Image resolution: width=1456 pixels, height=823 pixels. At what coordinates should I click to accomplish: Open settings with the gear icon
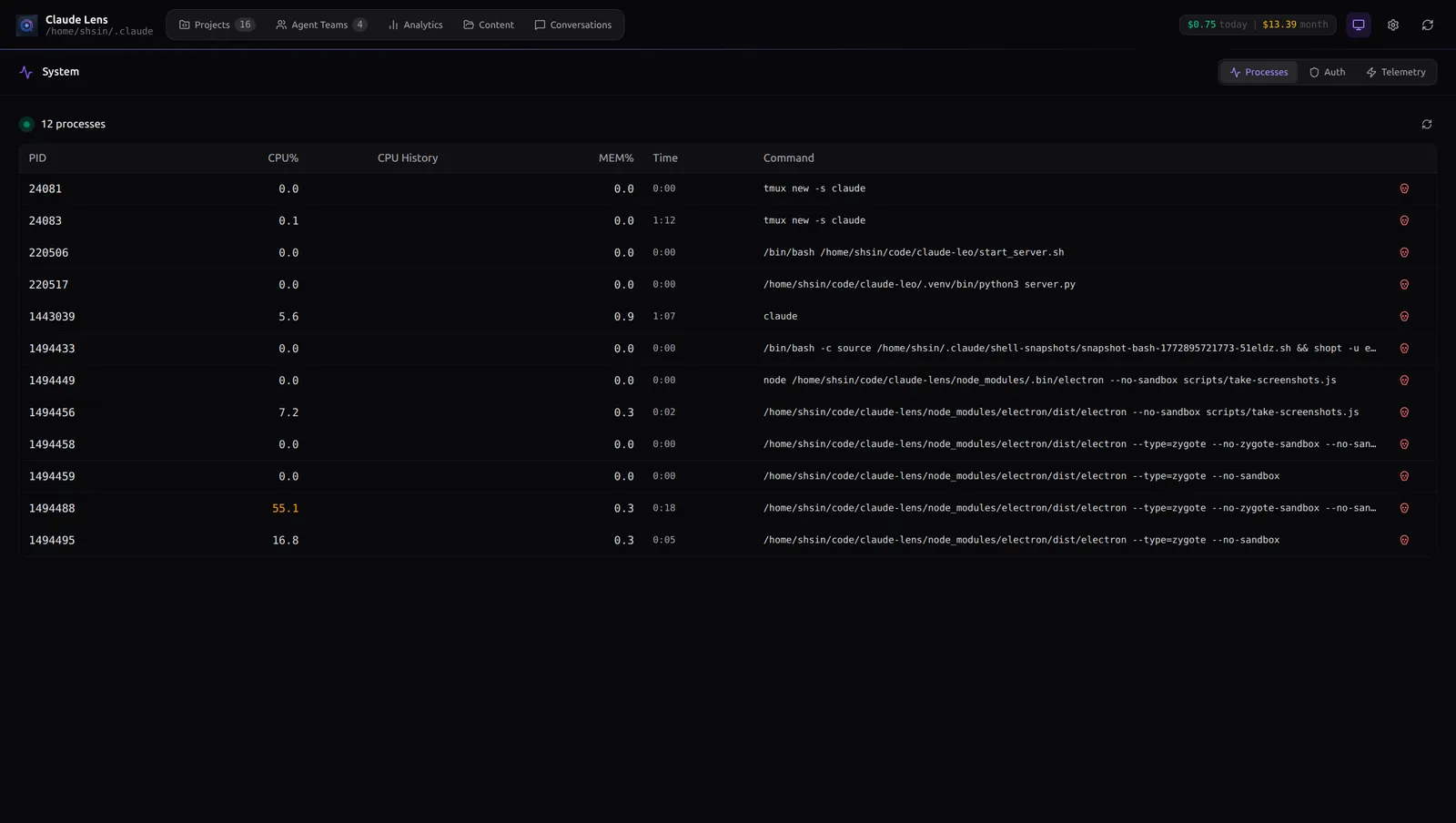(x=1392, y=25)
